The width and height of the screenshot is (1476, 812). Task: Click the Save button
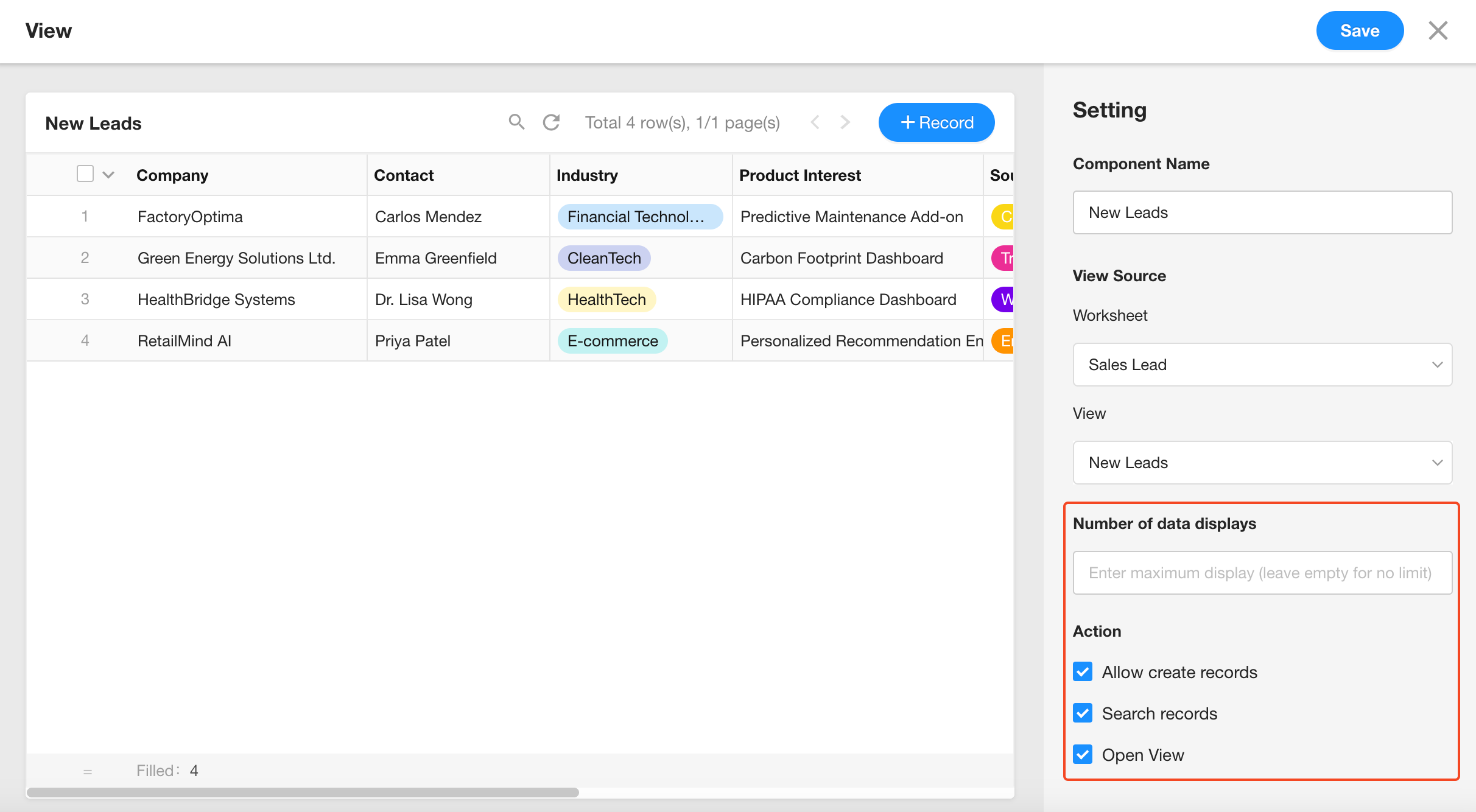[x=1359, y=30]
